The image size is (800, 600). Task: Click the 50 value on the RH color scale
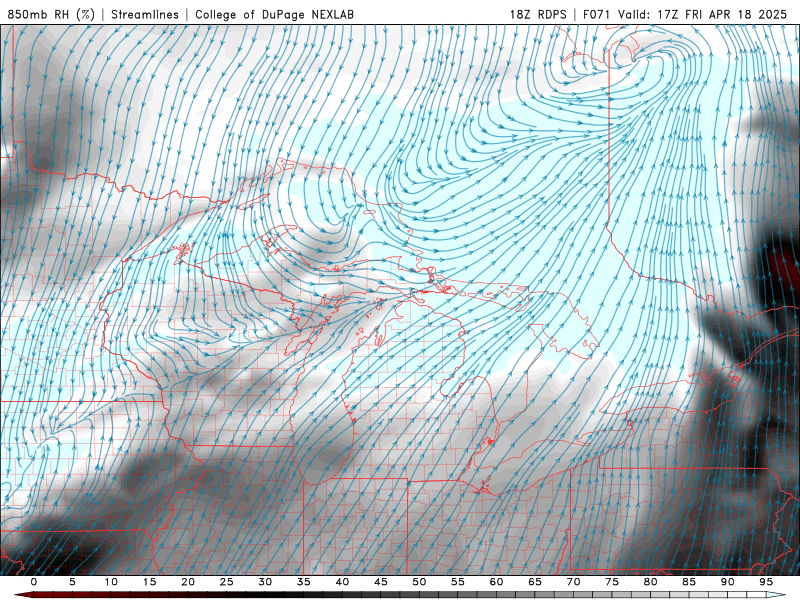(x=419, y=582)
